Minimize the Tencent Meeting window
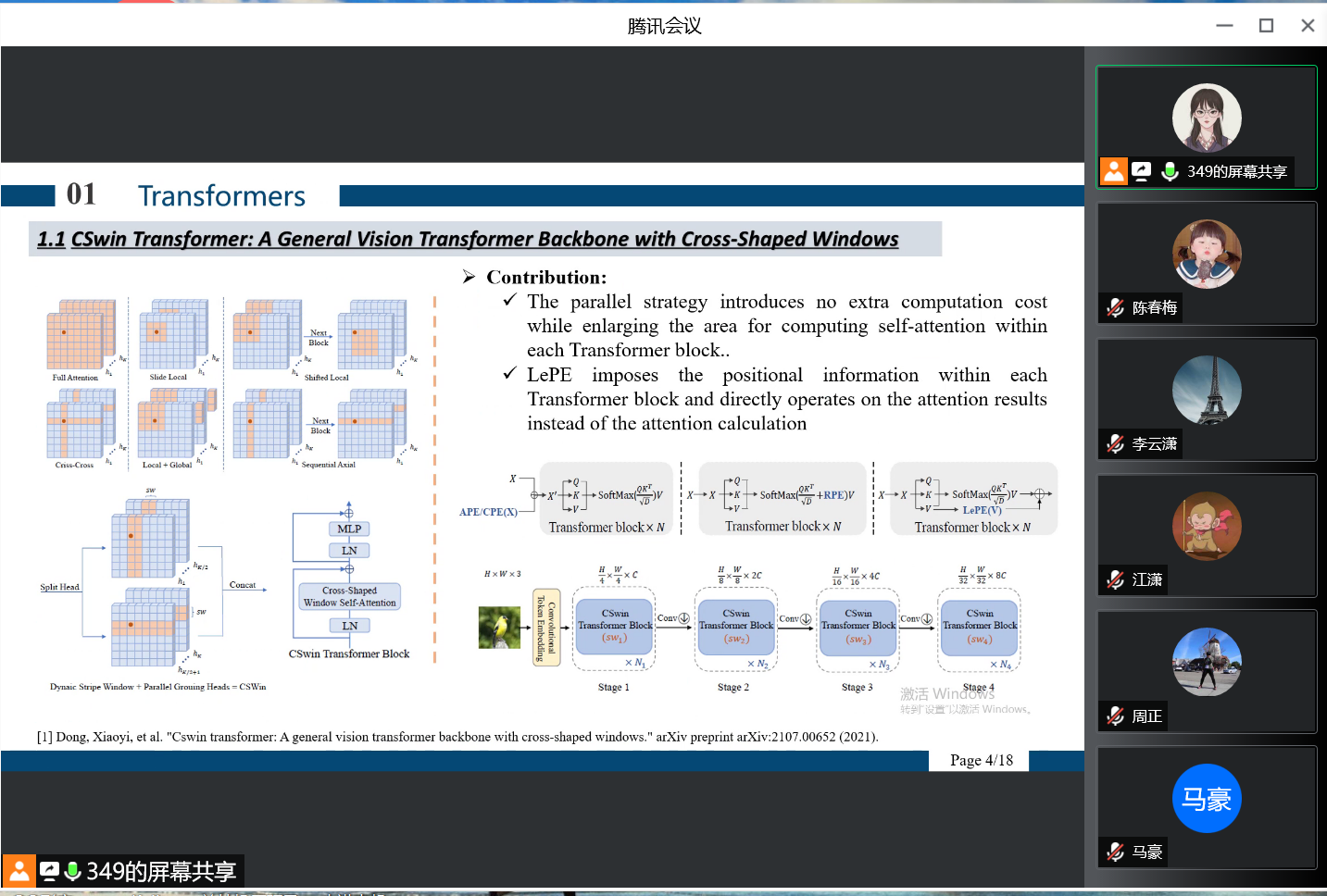The image size is (1327, 896). tap(1224, 26)
